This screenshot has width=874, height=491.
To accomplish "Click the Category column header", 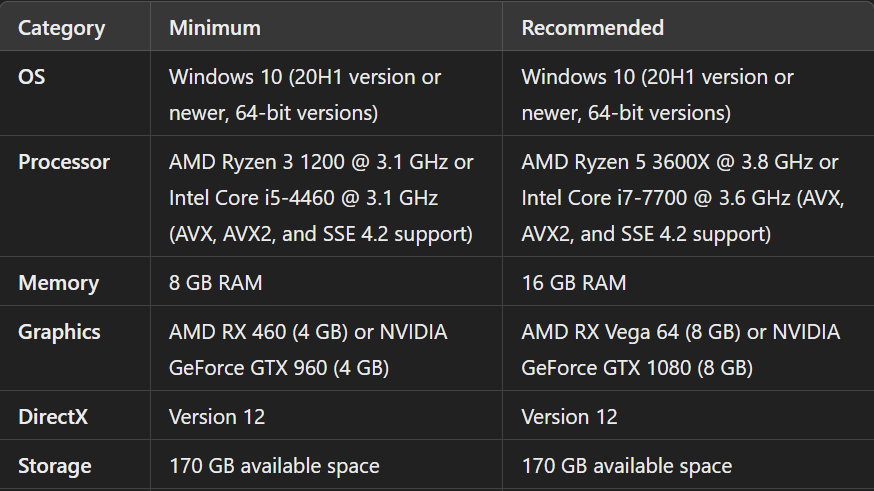I will [x=61, y=28].
